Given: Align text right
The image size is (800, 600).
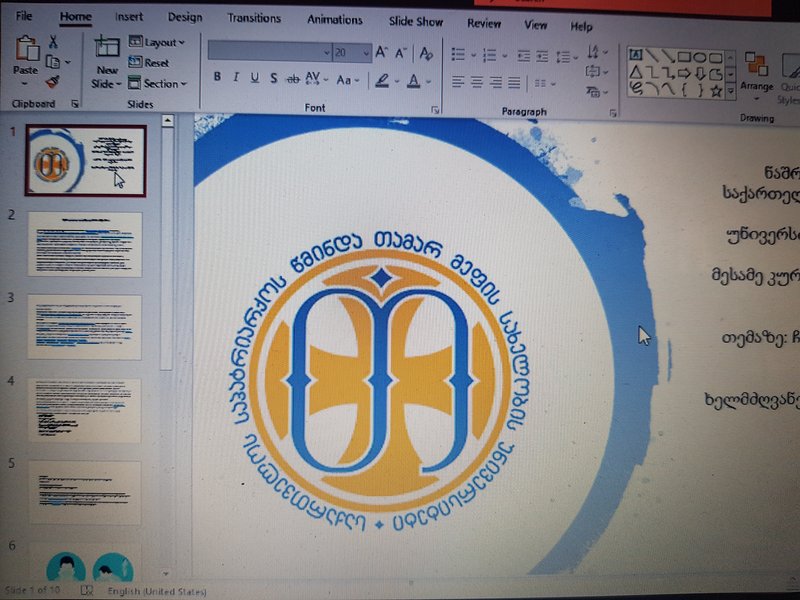Looking at the screenshot, I should click(x=496, y=83).
